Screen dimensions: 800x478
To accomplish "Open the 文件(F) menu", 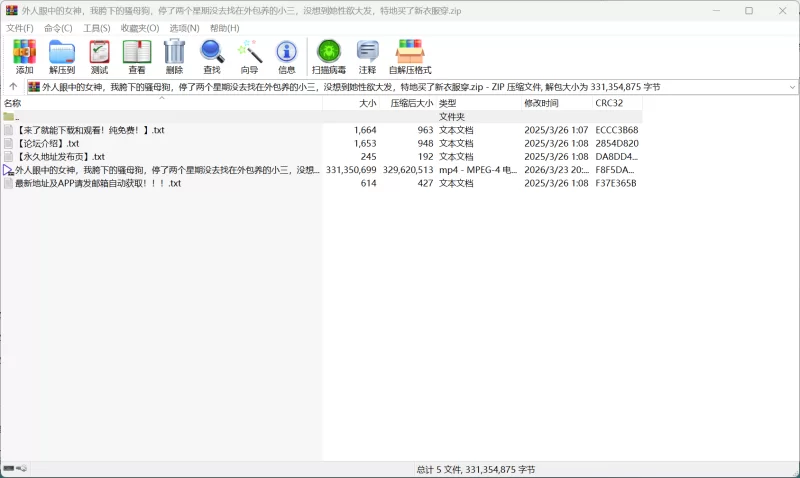I will [20, 28].
